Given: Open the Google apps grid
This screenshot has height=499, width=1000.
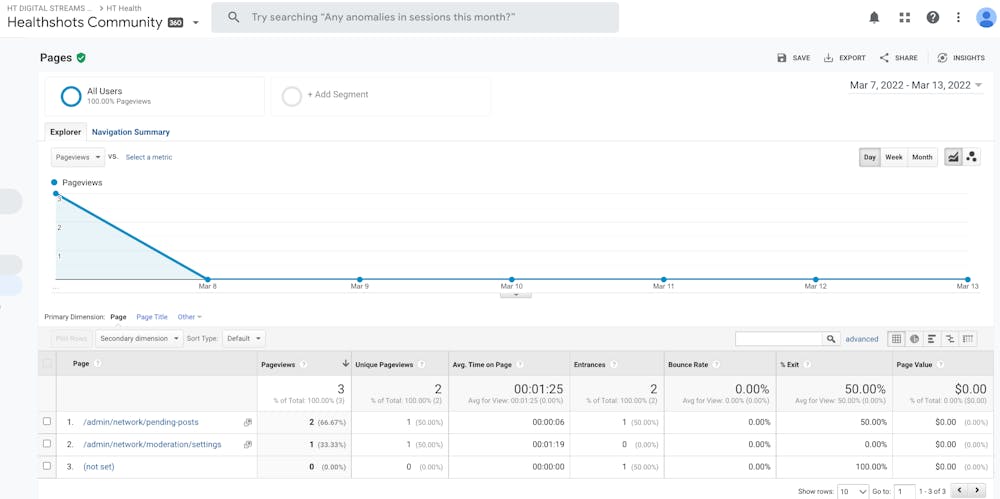Looking at the screenshot, I should (904, 17).
